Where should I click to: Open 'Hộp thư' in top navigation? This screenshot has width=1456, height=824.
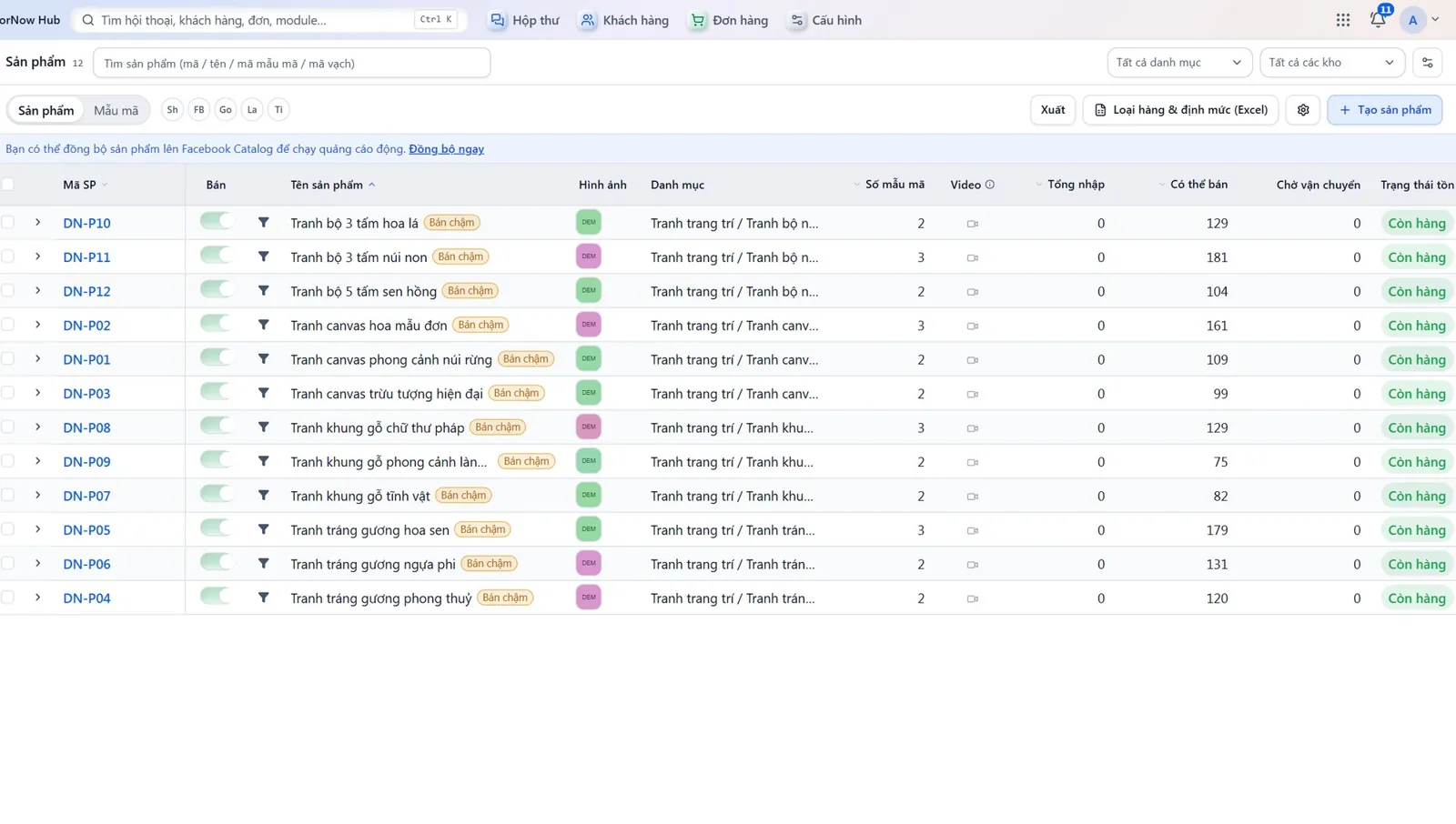524,20
